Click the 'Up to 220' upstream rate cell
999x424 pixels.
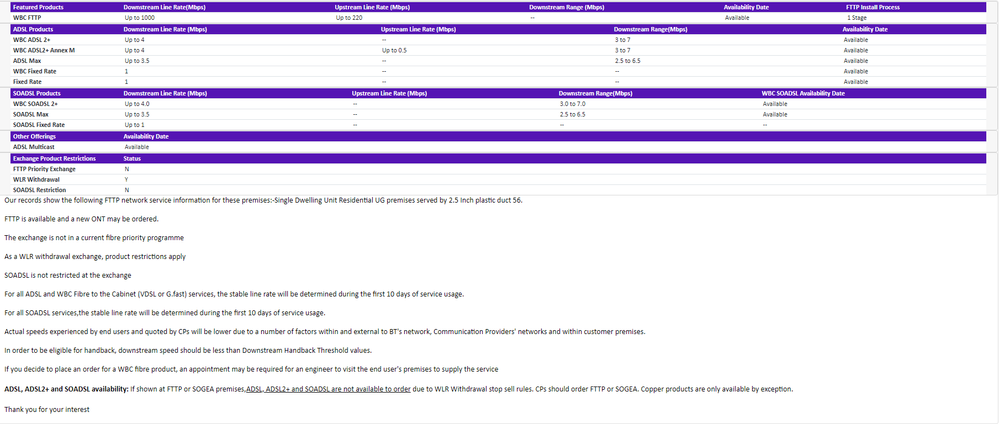coord(349,18)
